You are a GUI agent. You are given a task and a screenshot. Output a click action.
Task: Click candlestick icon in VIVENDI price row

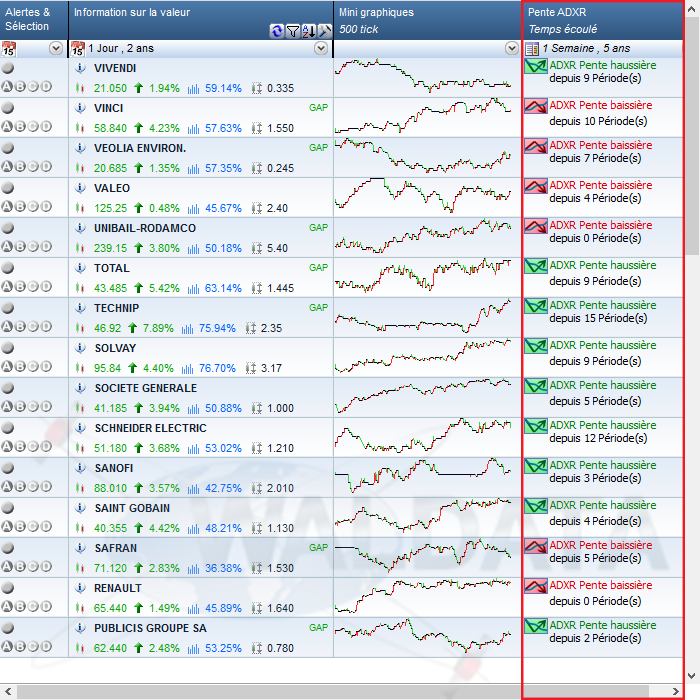click(80, 88)
